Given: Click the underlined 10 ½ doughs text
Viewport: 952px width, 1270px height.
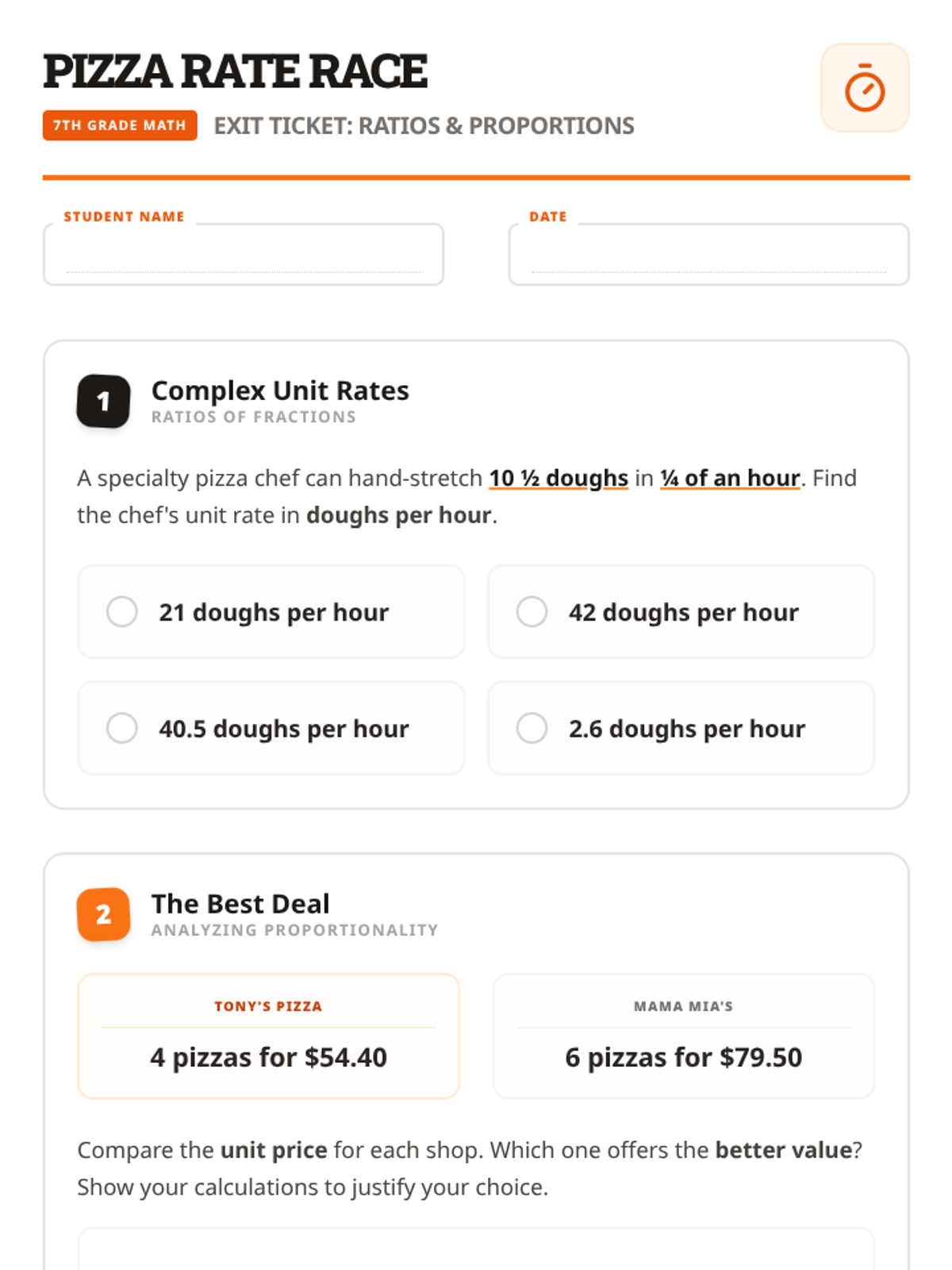Looking at the screenshot, I should tap(558, 478).
